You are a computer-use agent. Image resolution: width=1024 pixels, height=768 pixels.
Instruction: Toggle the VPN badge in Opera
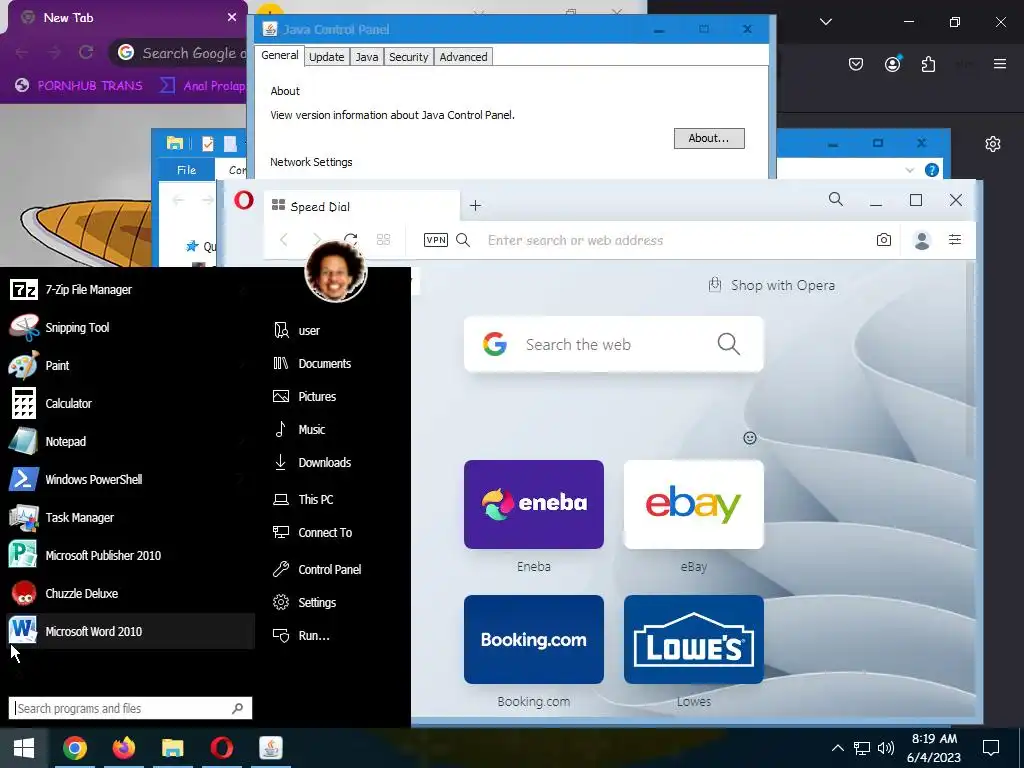coord(436,240)
